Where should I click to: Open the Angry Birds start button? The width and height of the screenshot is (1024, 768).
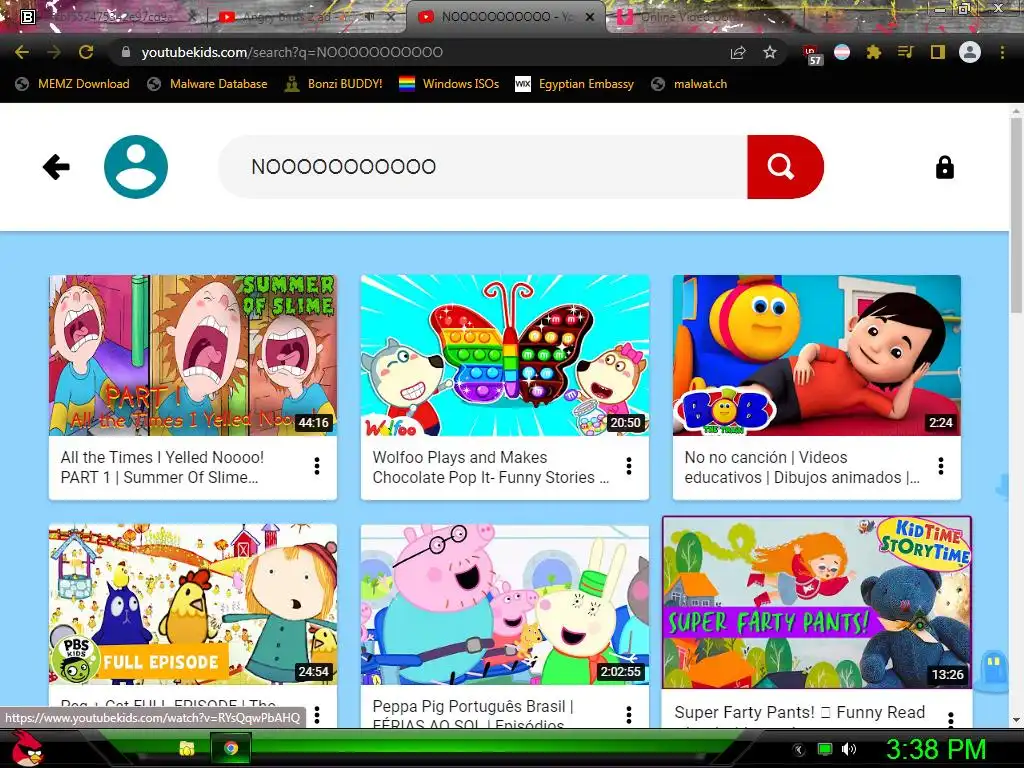[27, 748]
